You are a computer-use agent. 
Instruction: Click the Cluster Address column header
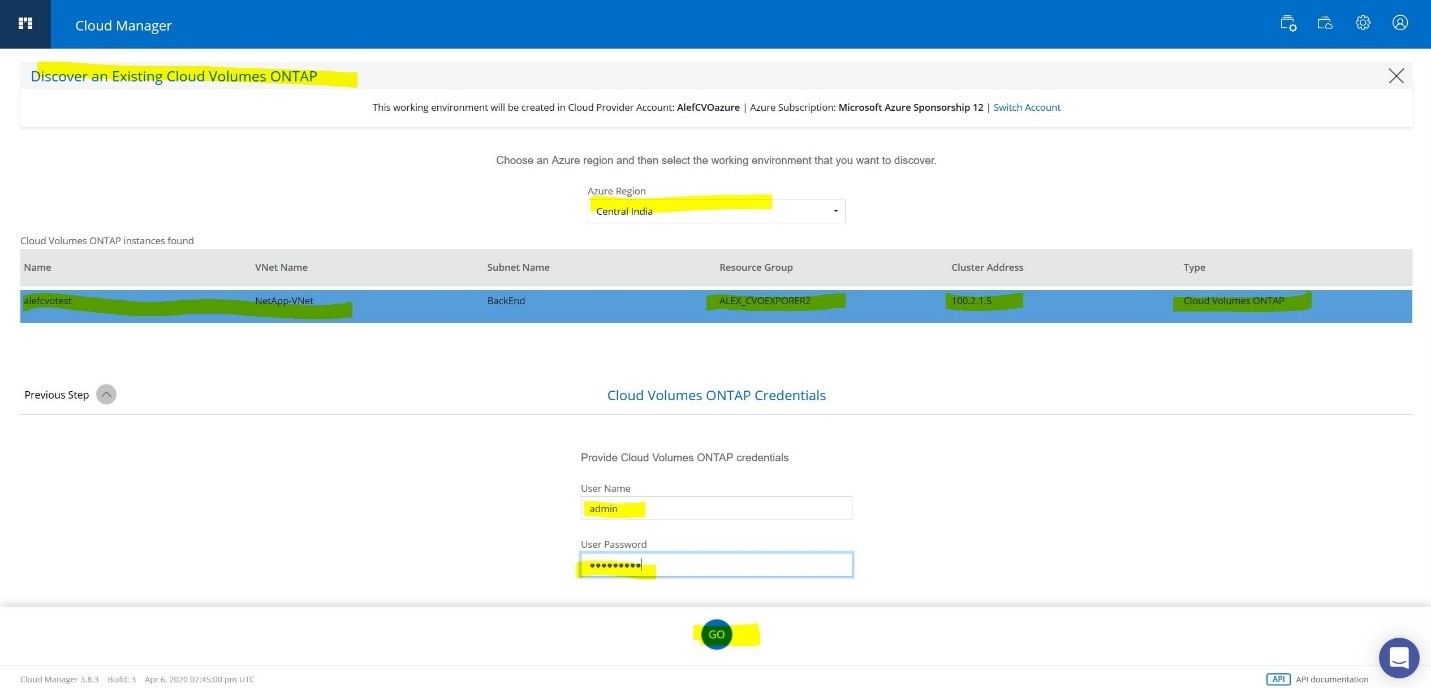tap(987, 268)
